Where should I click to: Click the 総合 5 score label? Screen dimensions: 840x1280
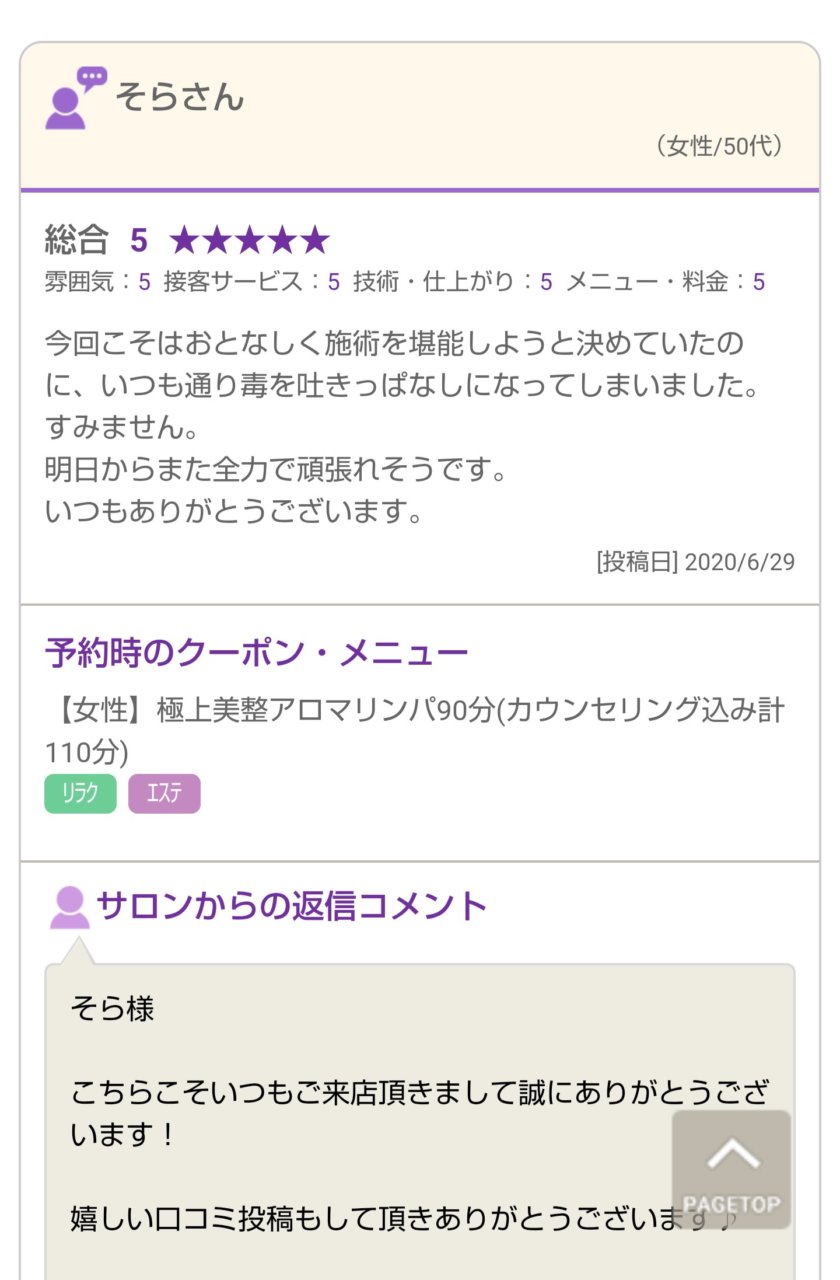pyautogui.click(x=96, y=240)
